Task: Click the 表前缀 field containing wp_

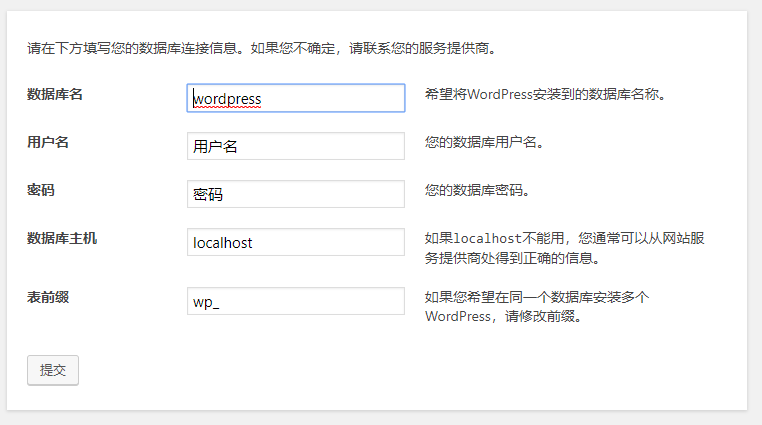Action: pyautogui.click(x=295, y=301)
